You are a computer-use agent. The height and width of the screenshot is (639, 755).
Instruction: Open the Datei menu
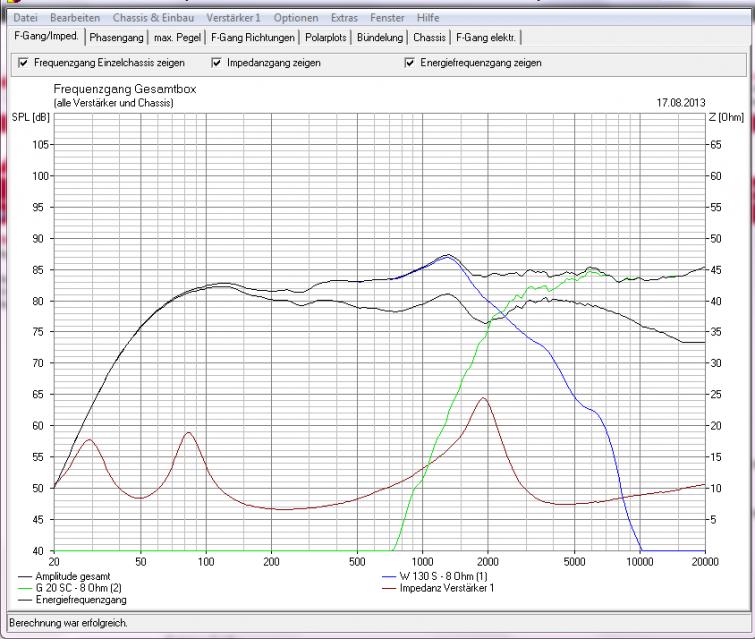(24, 18)
